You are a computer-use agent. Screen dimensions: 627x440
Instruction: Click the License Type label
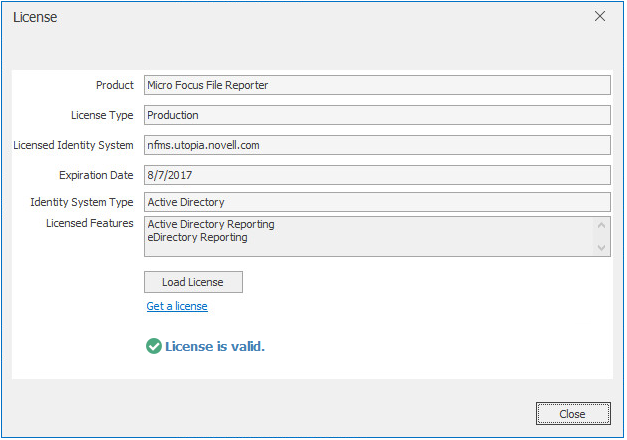click(x=100, y=115)
